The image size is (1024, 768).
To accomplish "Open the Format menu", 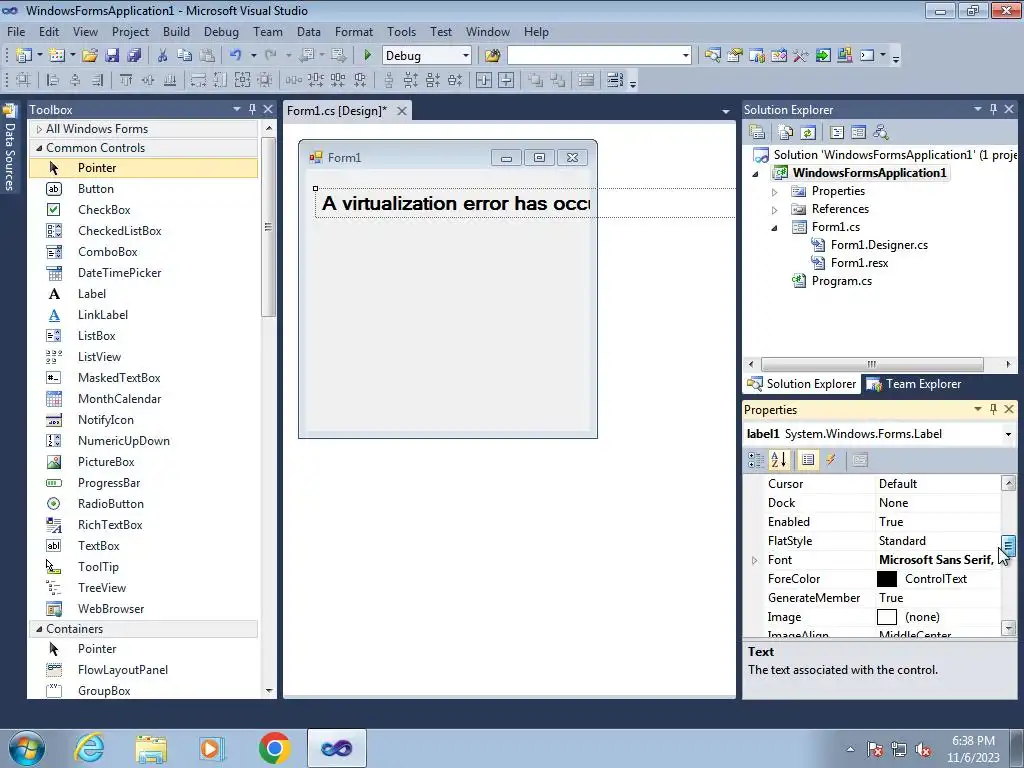I will [353, 31].
